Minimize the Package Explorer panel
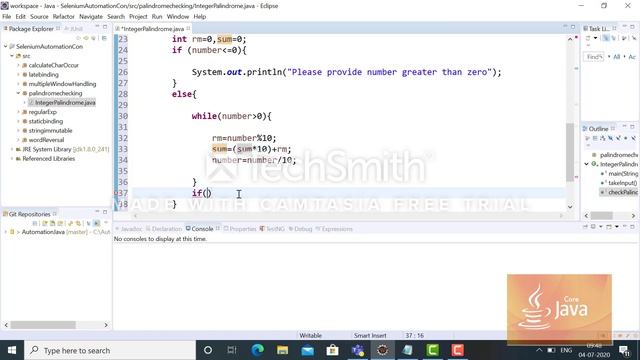The image size is (640, 360). [97, 27]
